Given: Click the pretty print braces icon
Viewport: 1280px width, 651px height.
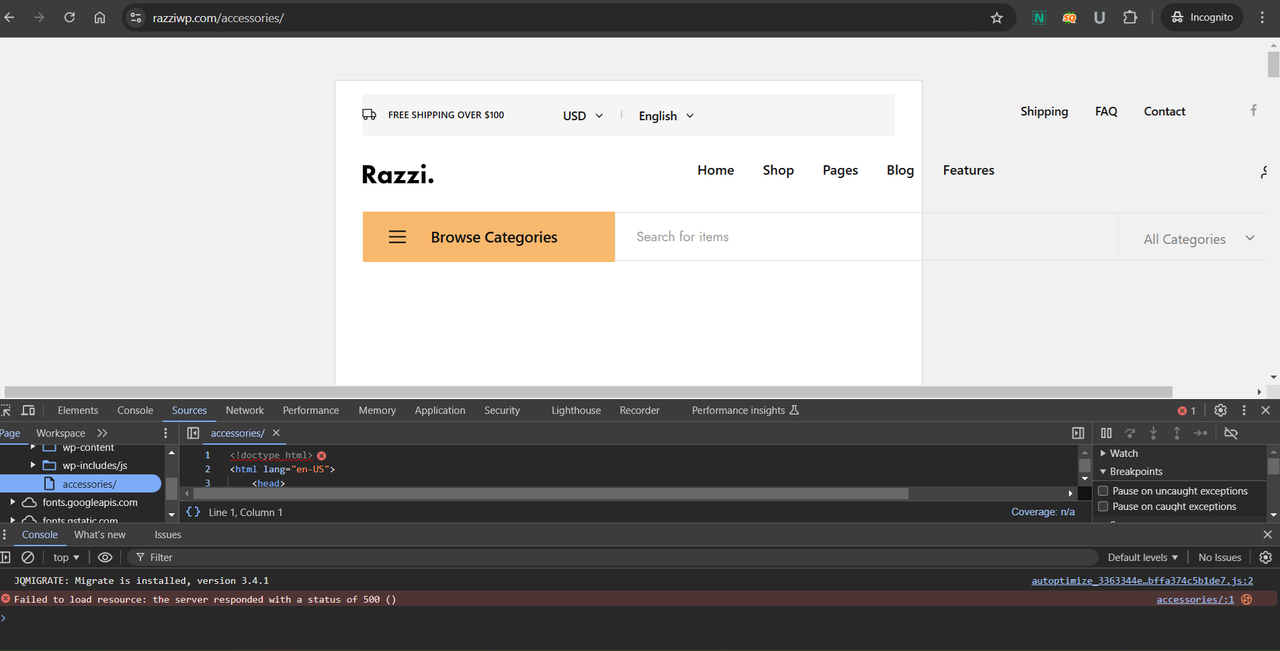Looking at the screenshot, I should [193, 512].
